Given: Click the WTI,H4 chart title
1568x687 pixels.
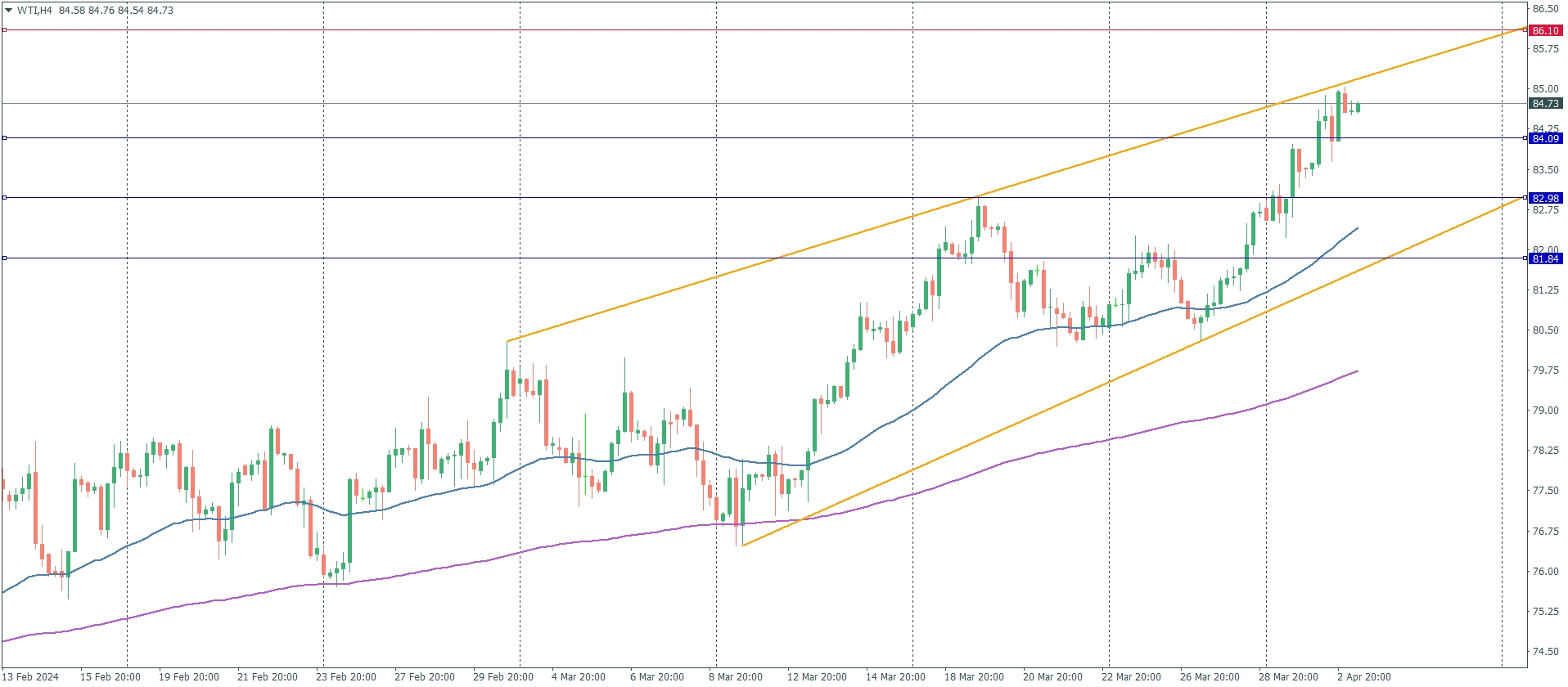Looking at the screenshot, I should click(x=34, y=11).
